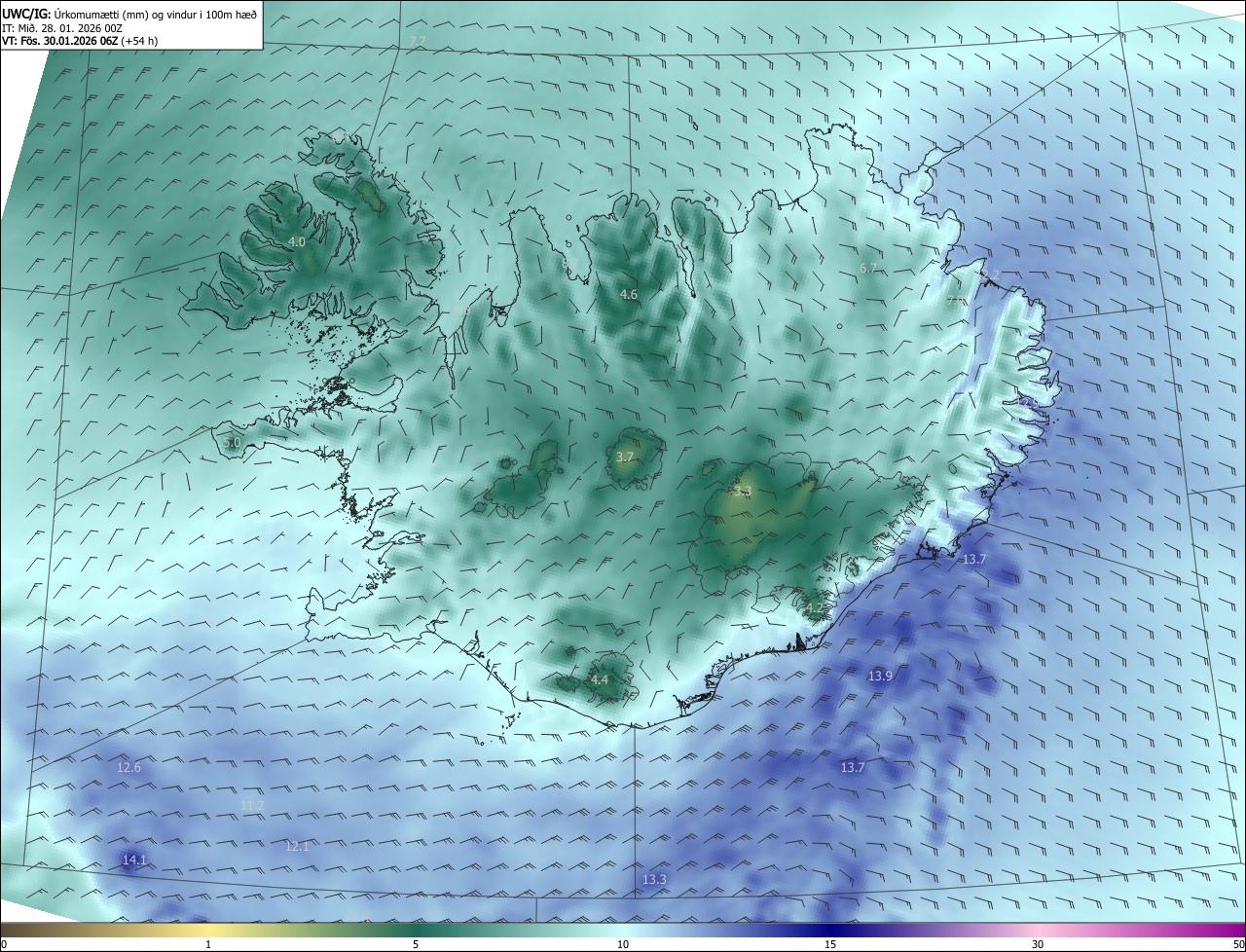The image size is (1246, 952).
Task: Click the 30 tick on the color scale
Action: pyautogui.click(x=1038, y=944)
